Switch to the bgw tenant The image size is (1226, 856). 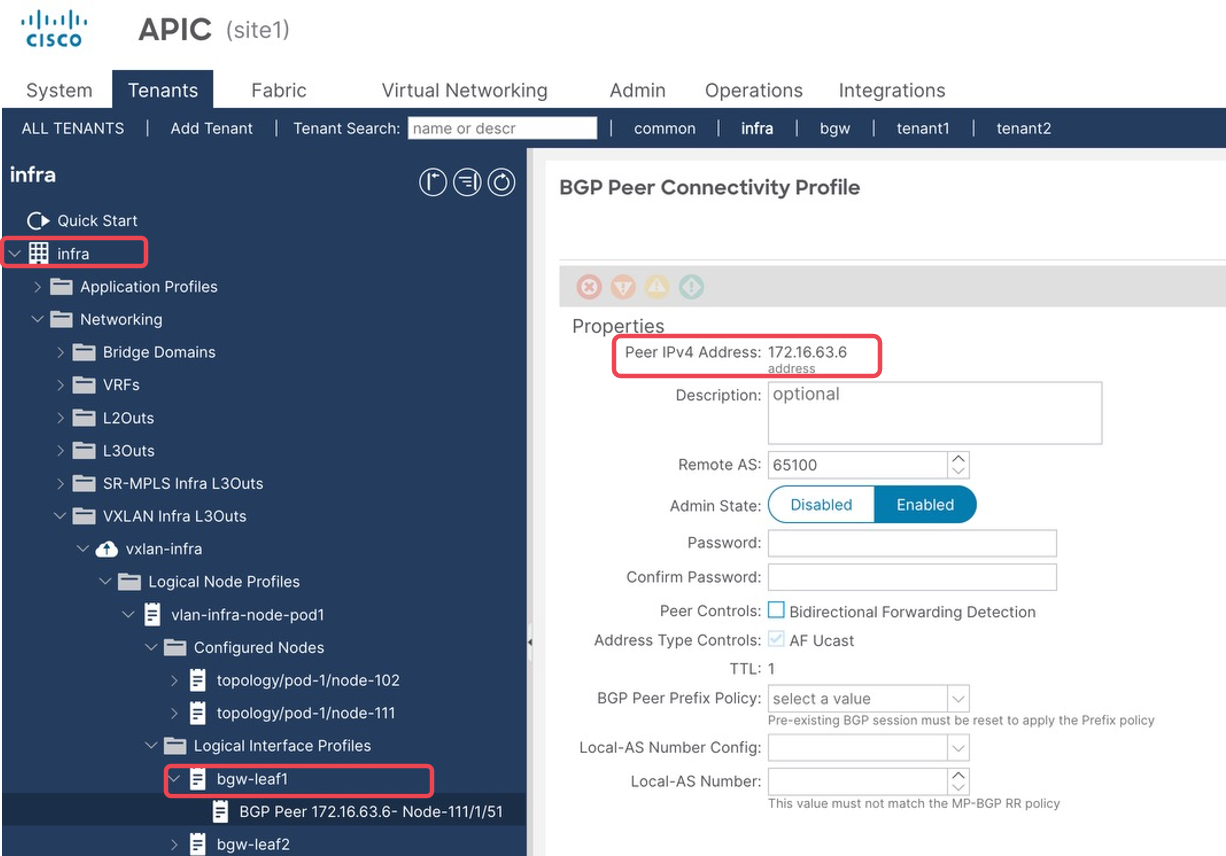point(834,128)
